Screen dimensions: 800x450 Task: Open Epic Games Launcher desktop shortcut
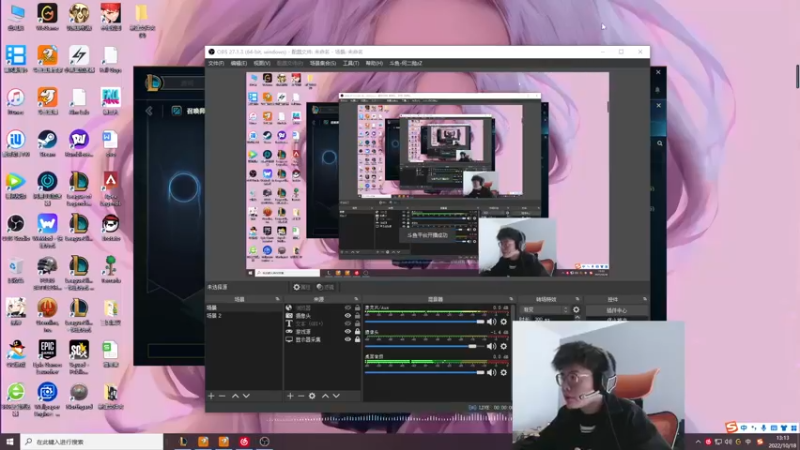47,355
